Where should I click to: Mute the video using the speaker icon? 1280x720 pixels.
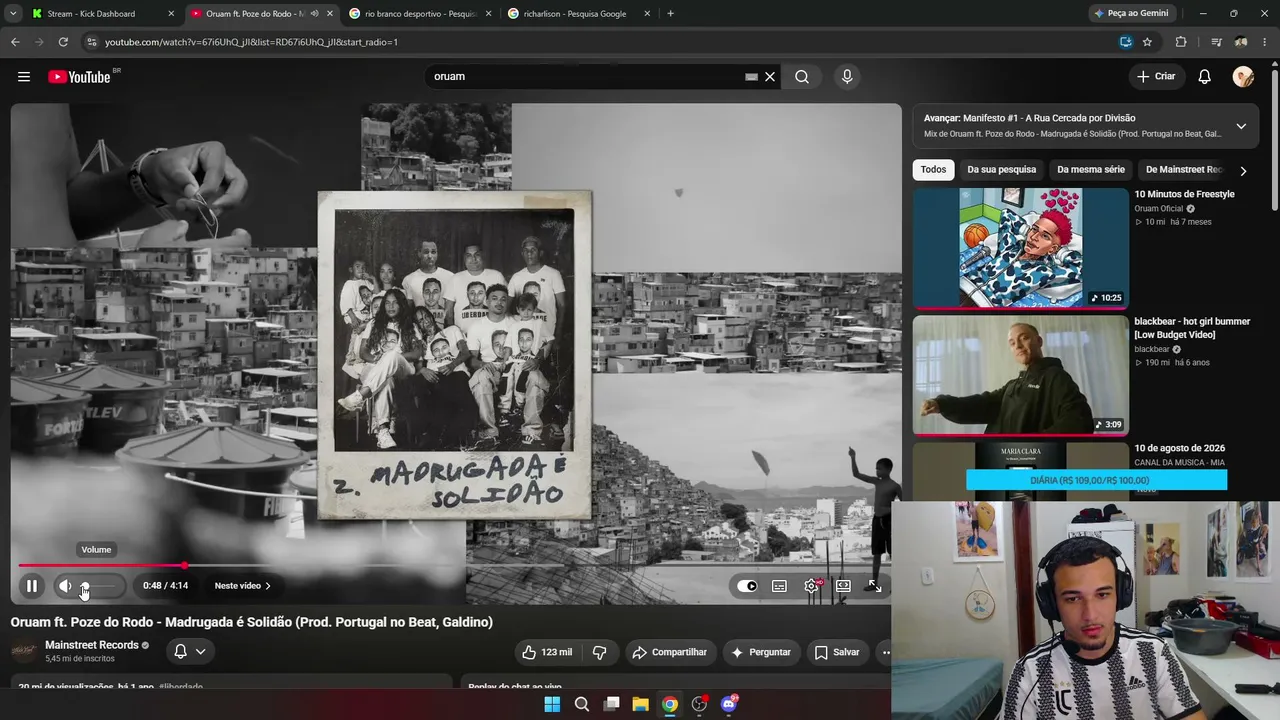point(65,586)
